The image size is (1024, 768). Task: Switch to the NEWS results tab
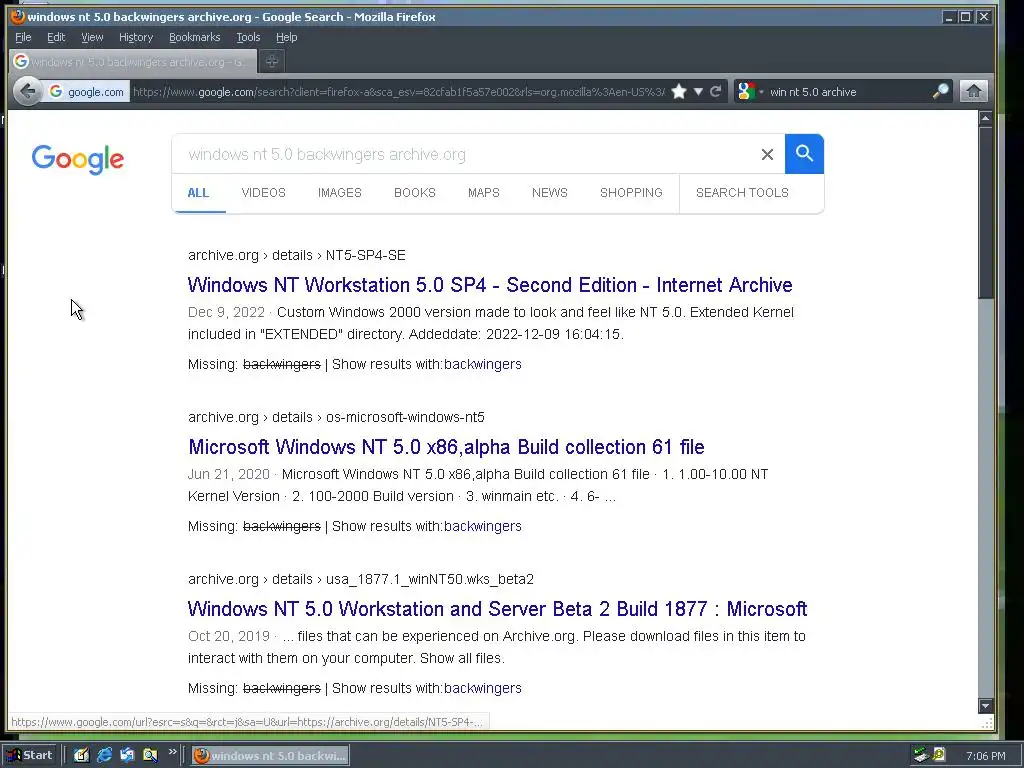(x=550, y=193)
